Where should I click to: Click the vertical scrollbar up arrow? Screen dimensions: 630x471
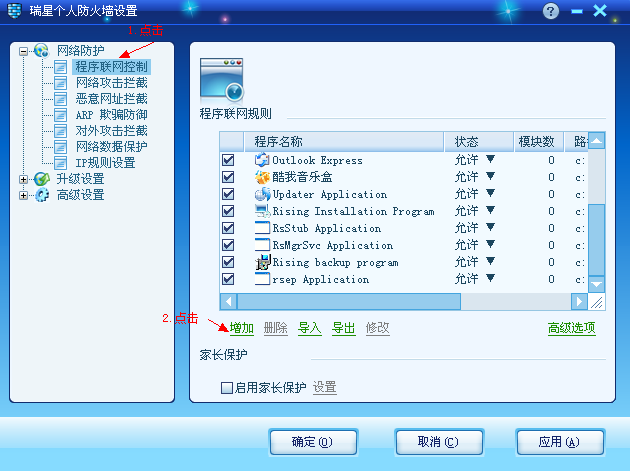(596, 140)
